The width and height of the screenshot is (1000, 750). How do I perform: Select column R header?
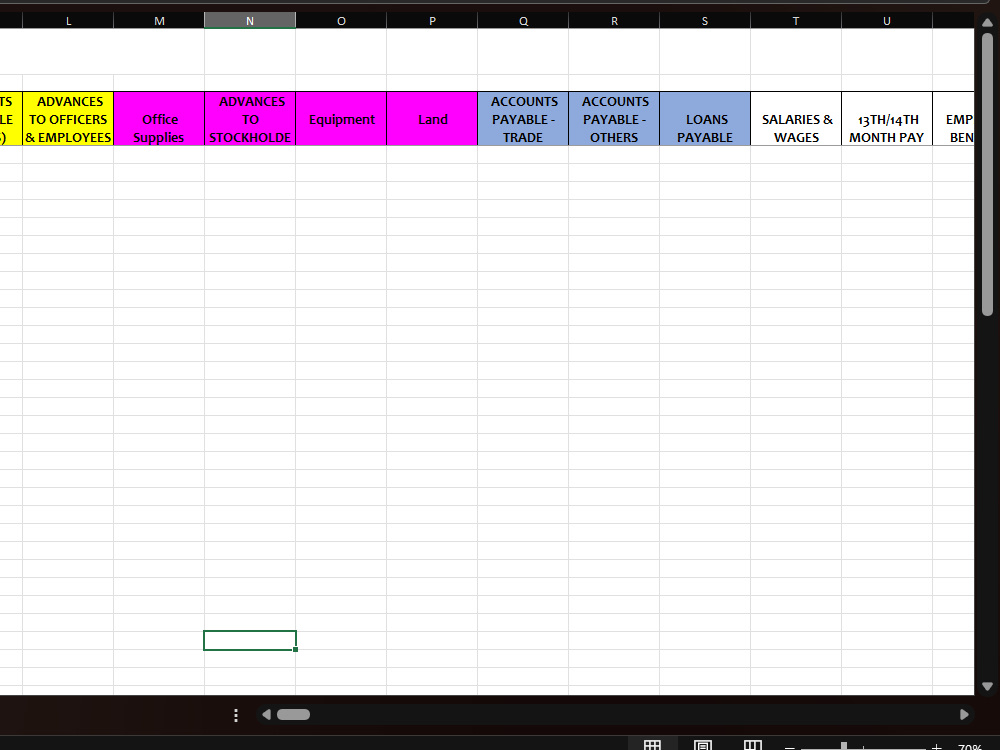click(x=614, y=21)
